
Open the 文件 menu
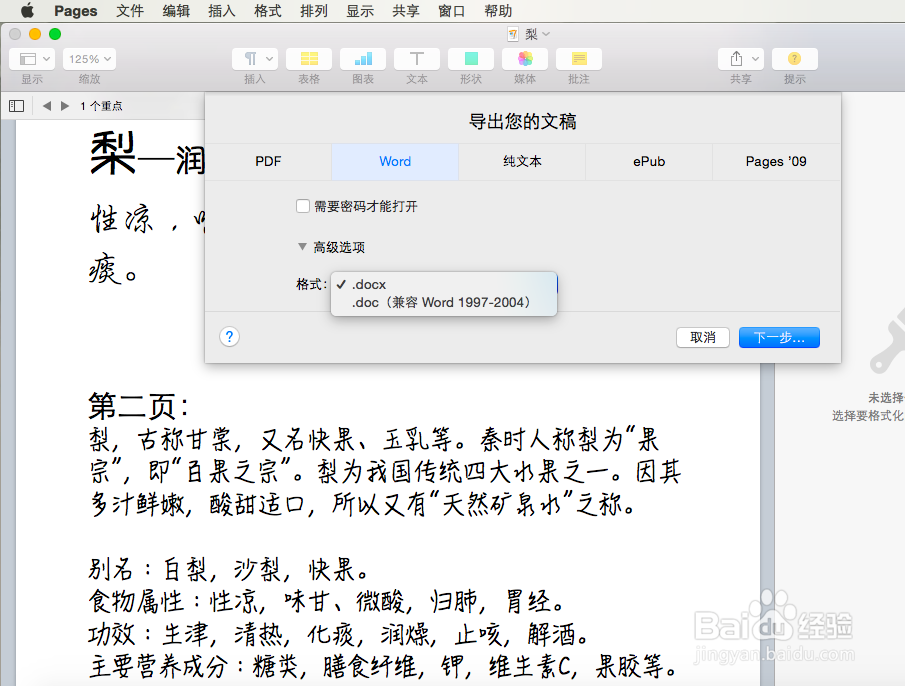tap(130, 11)
